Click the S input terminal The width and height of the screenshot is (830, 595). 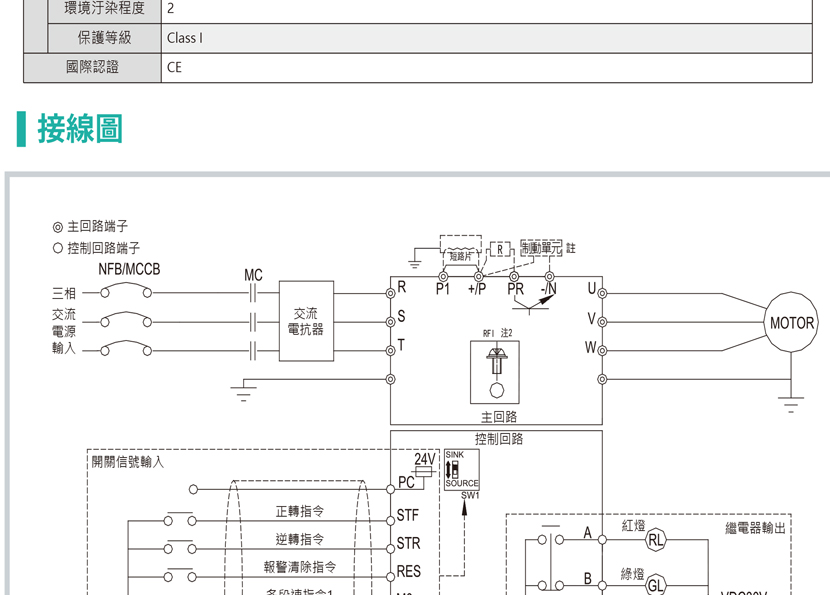pos(391,322)
